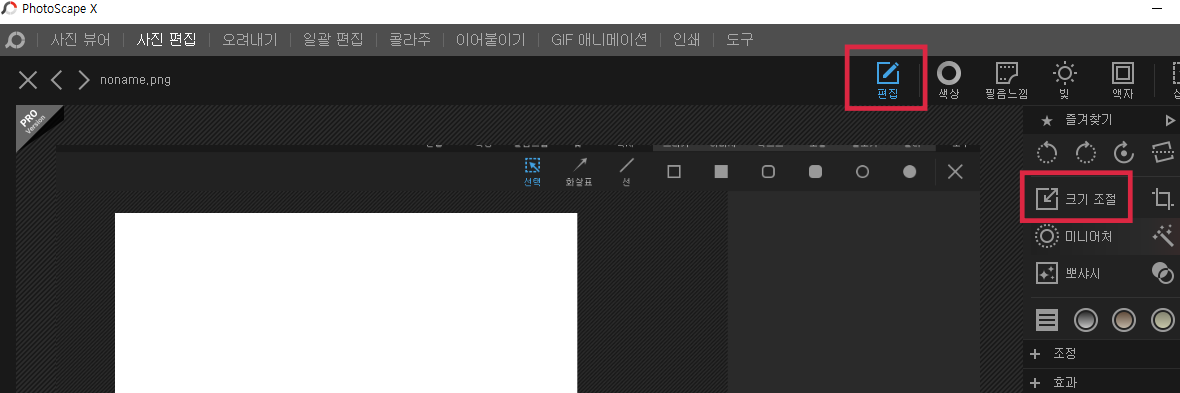Apply the gray circle filter preset

[1085, 320]
